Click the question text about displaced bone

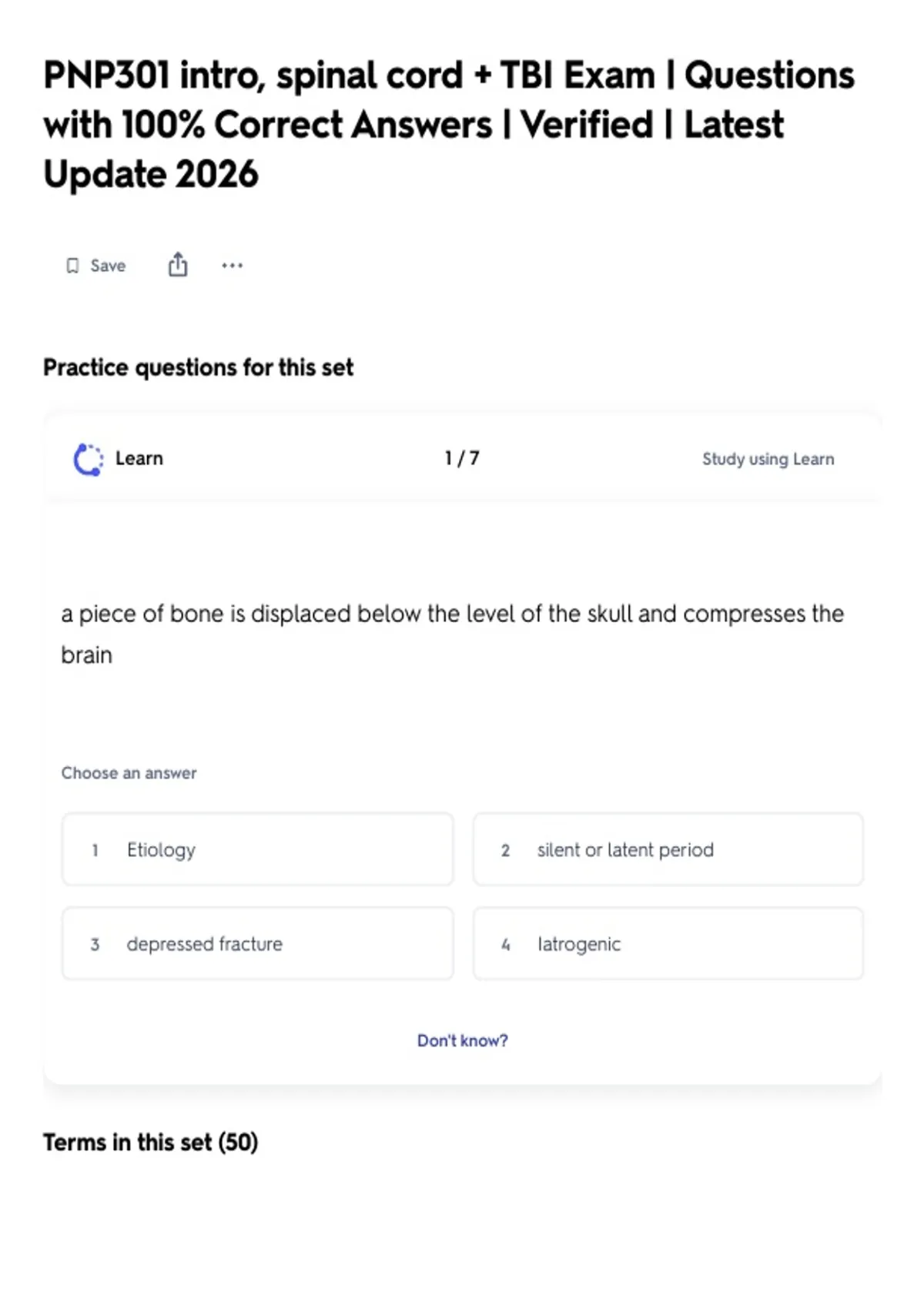tap(453, 634)
